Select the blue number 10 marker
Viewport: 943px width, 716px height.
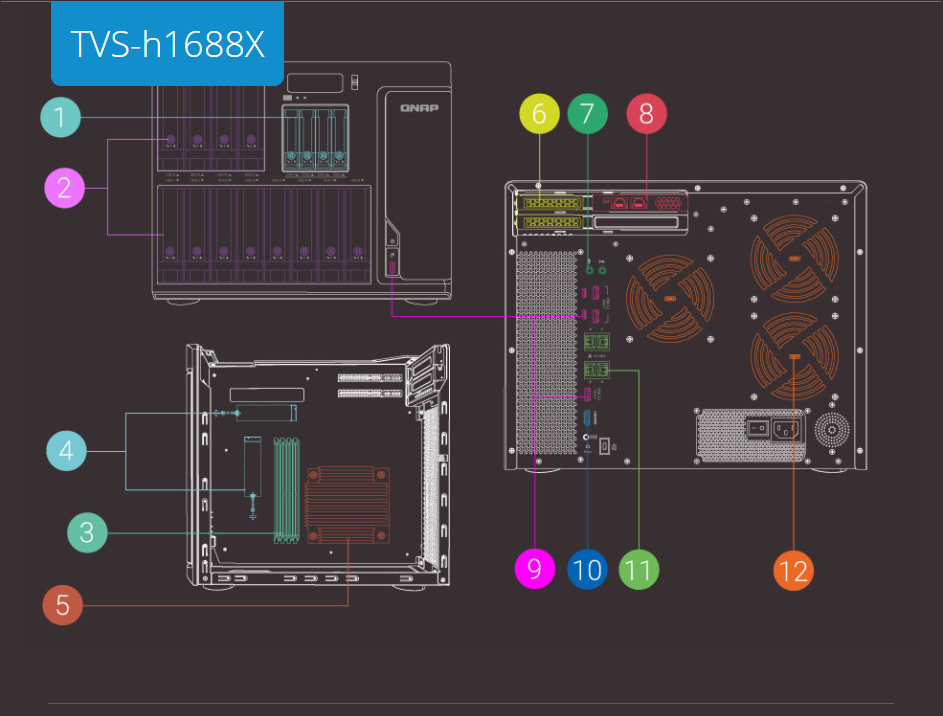tap(587, 569)
